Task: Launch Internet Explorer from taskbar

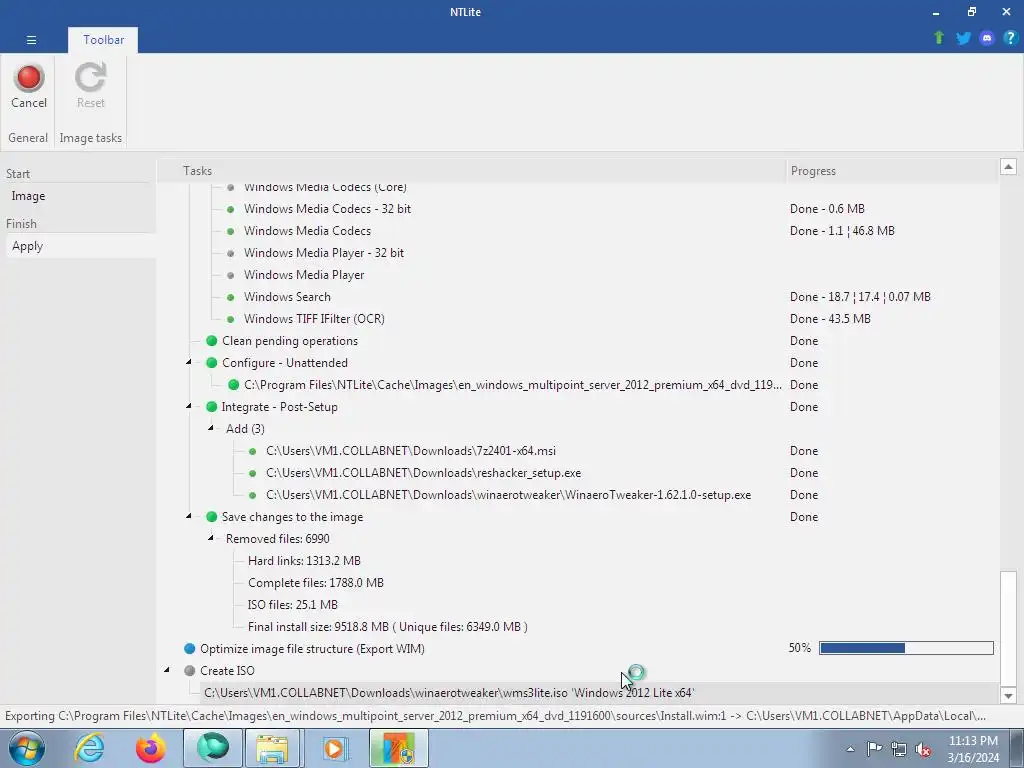Action: [89, 748]
